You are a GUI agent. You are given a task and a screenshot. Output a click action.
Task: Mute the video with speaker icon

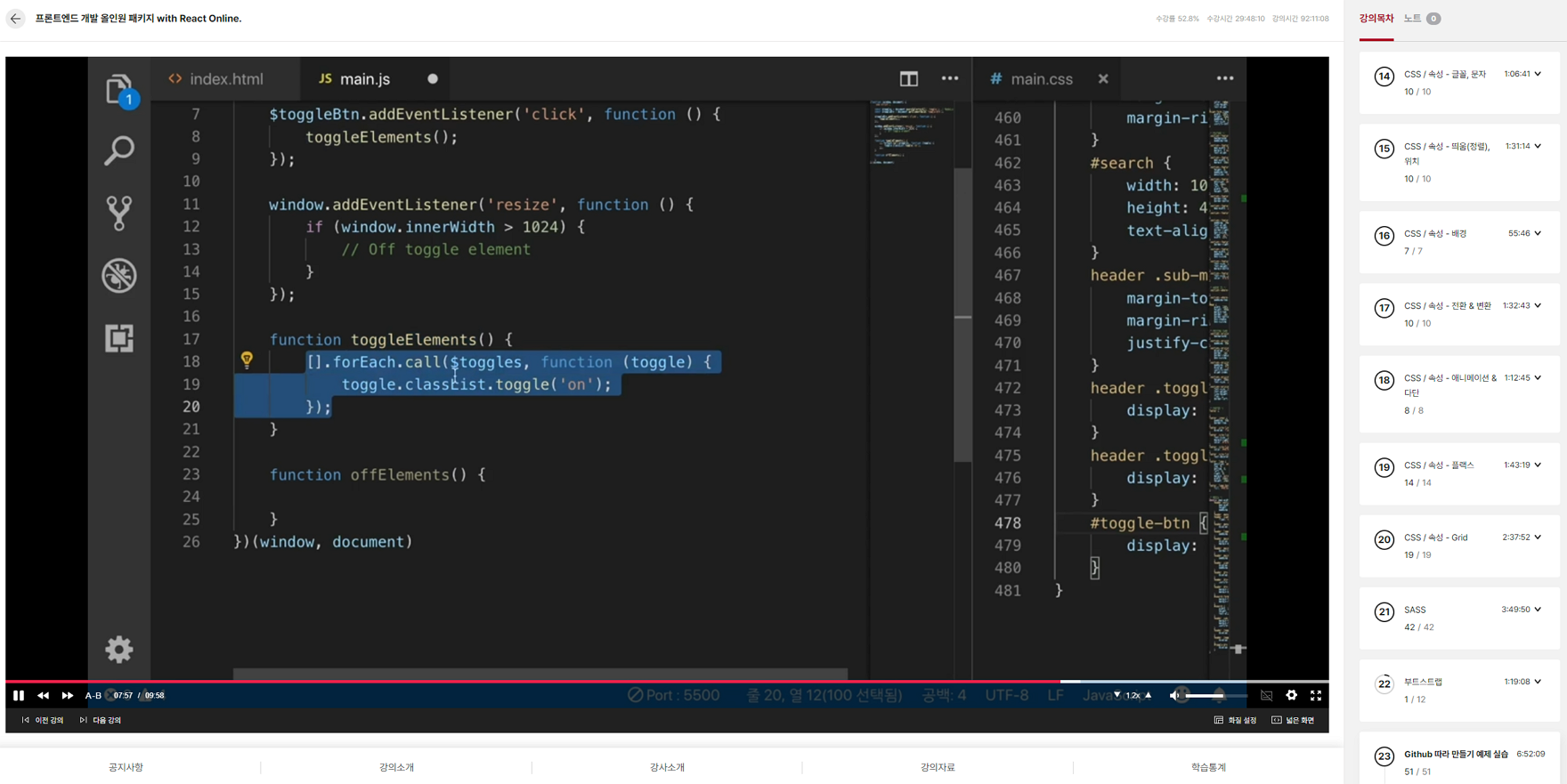(1174, 695)
